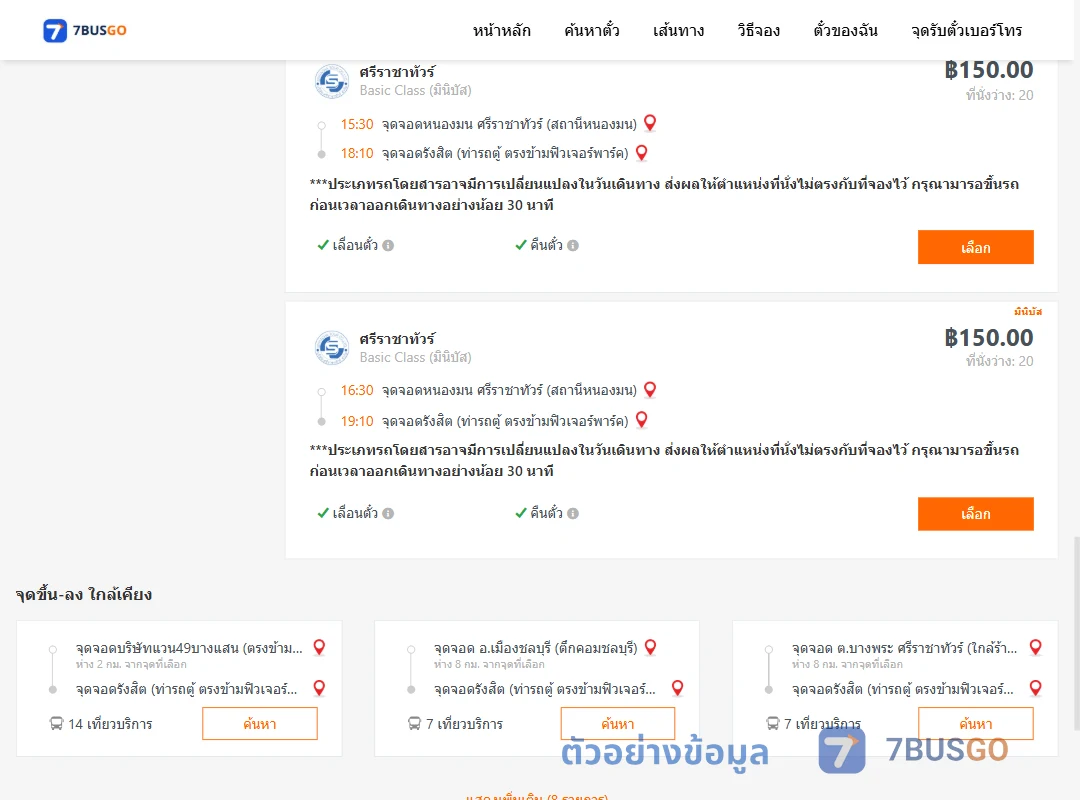Select the 15:30 trip with เลือก button

975,247
